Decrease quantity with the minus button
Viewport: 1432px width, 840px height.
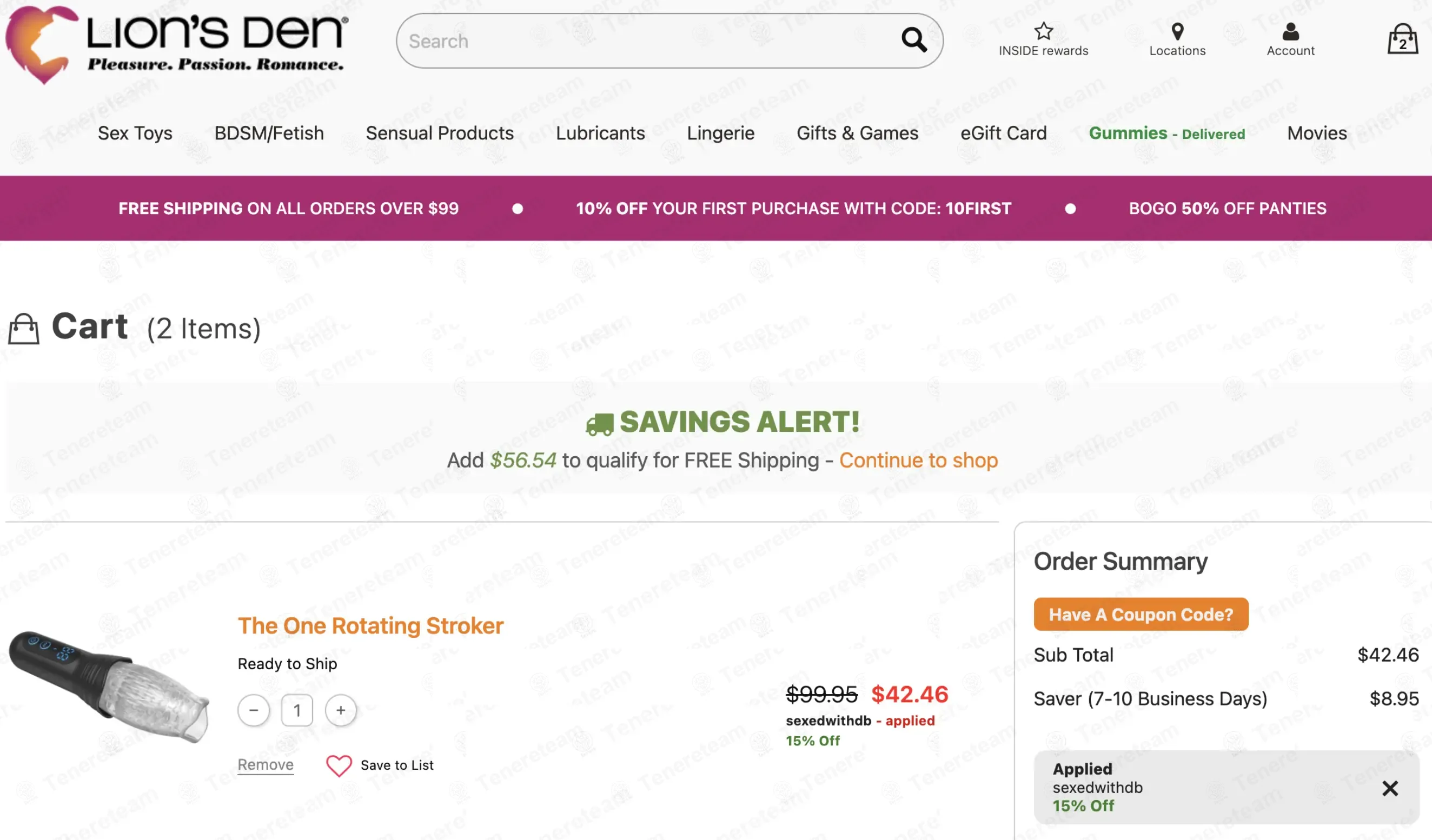(254, 710)
